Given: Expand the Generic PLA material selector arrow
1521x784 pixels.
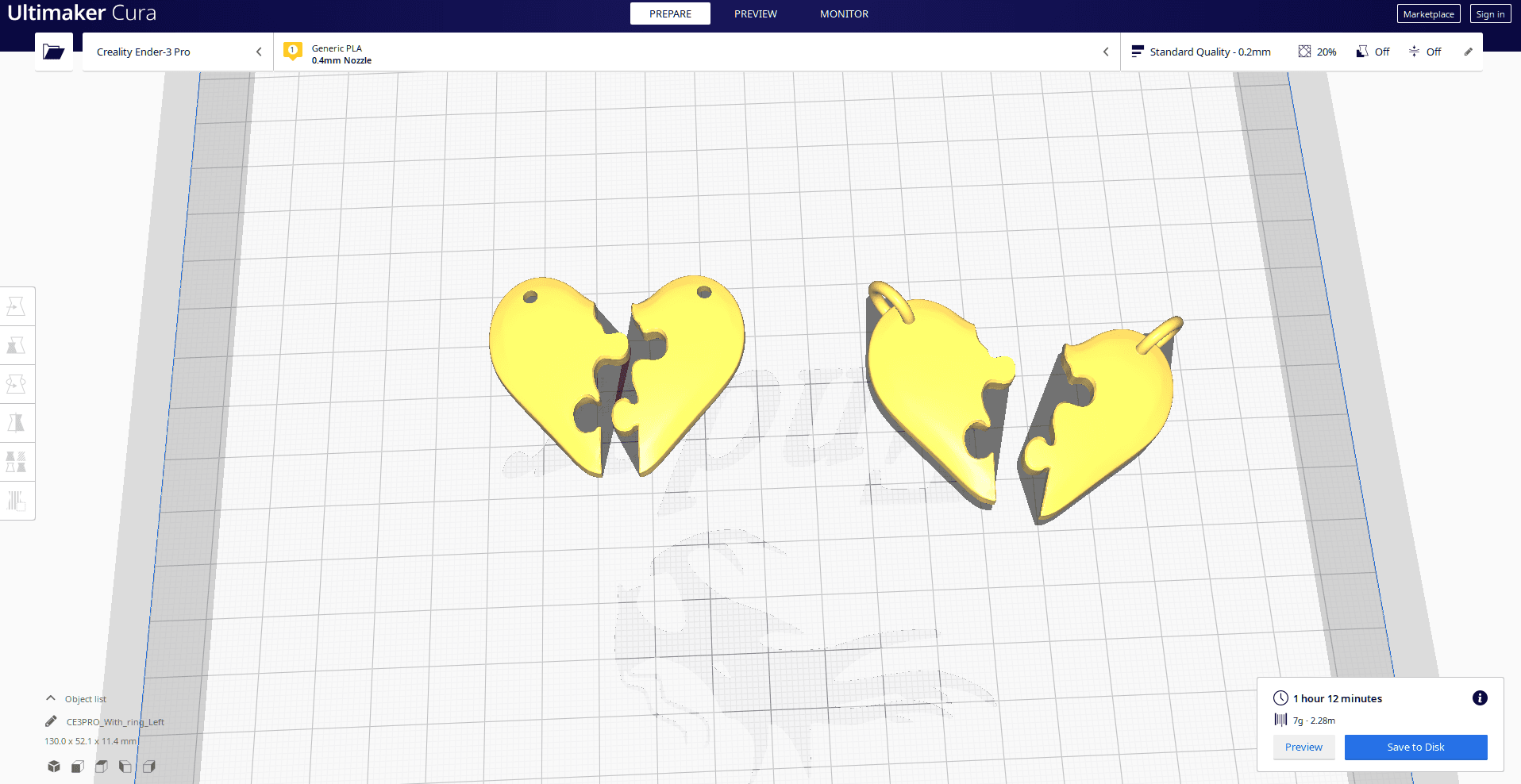Looking at the screenshot, I should coord(1106,52).
